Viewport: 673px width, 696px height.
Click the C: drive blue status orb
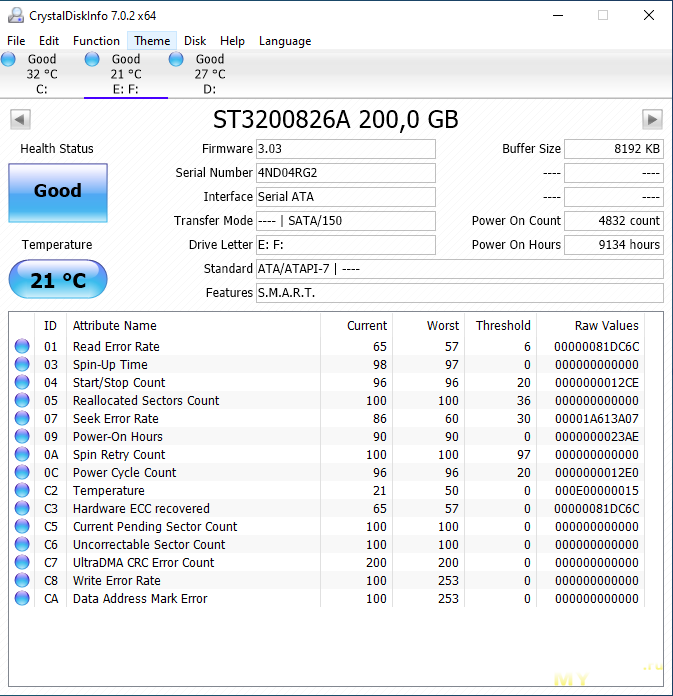8,59
